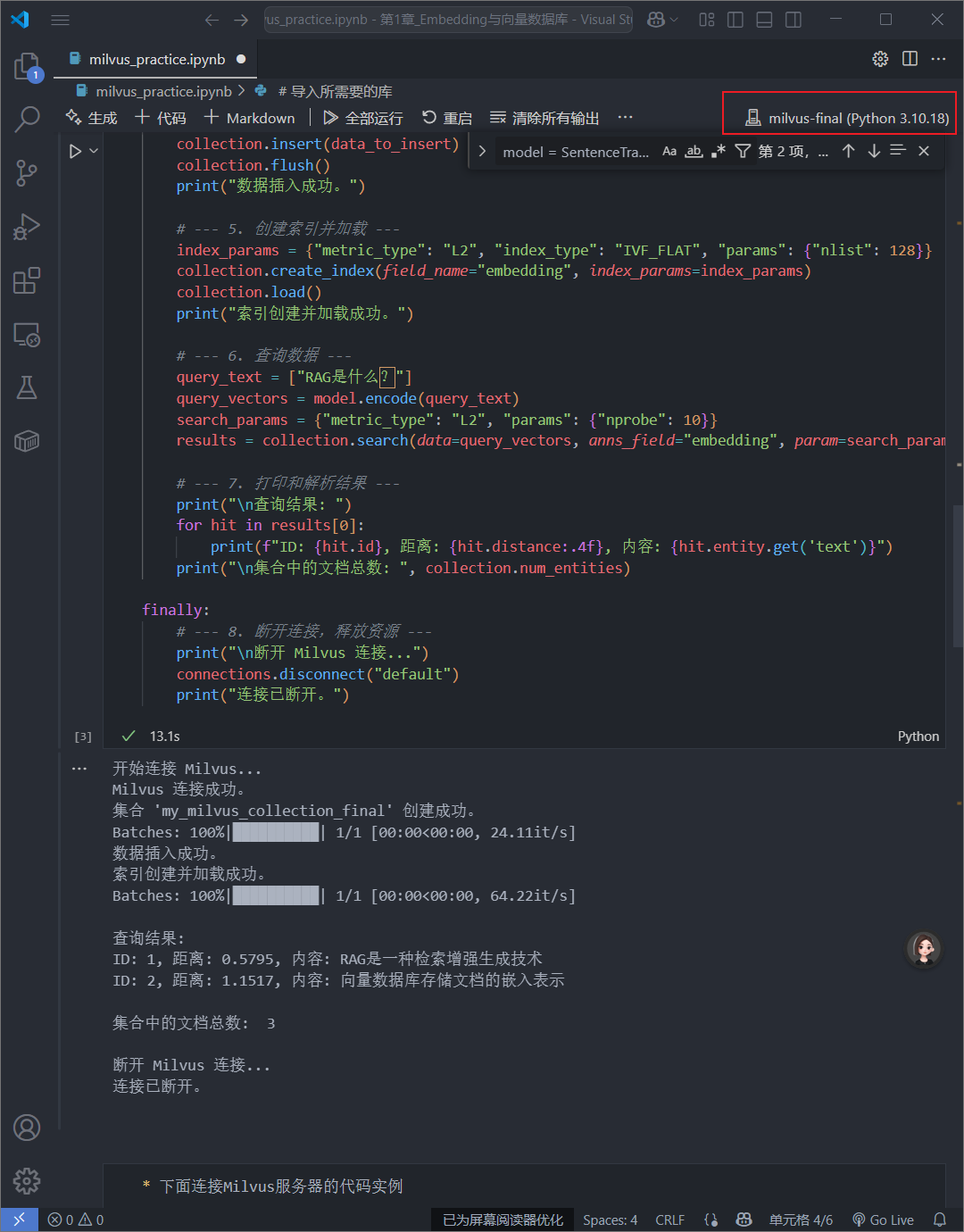Toggle the primary side bar visibility
The height and width of the screenshot is (1232, 964).
735,20
